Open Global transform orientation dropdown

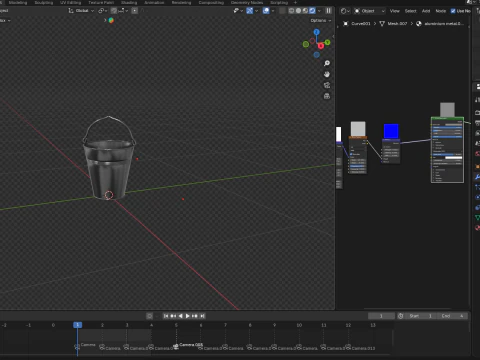(x=81, y=11)
